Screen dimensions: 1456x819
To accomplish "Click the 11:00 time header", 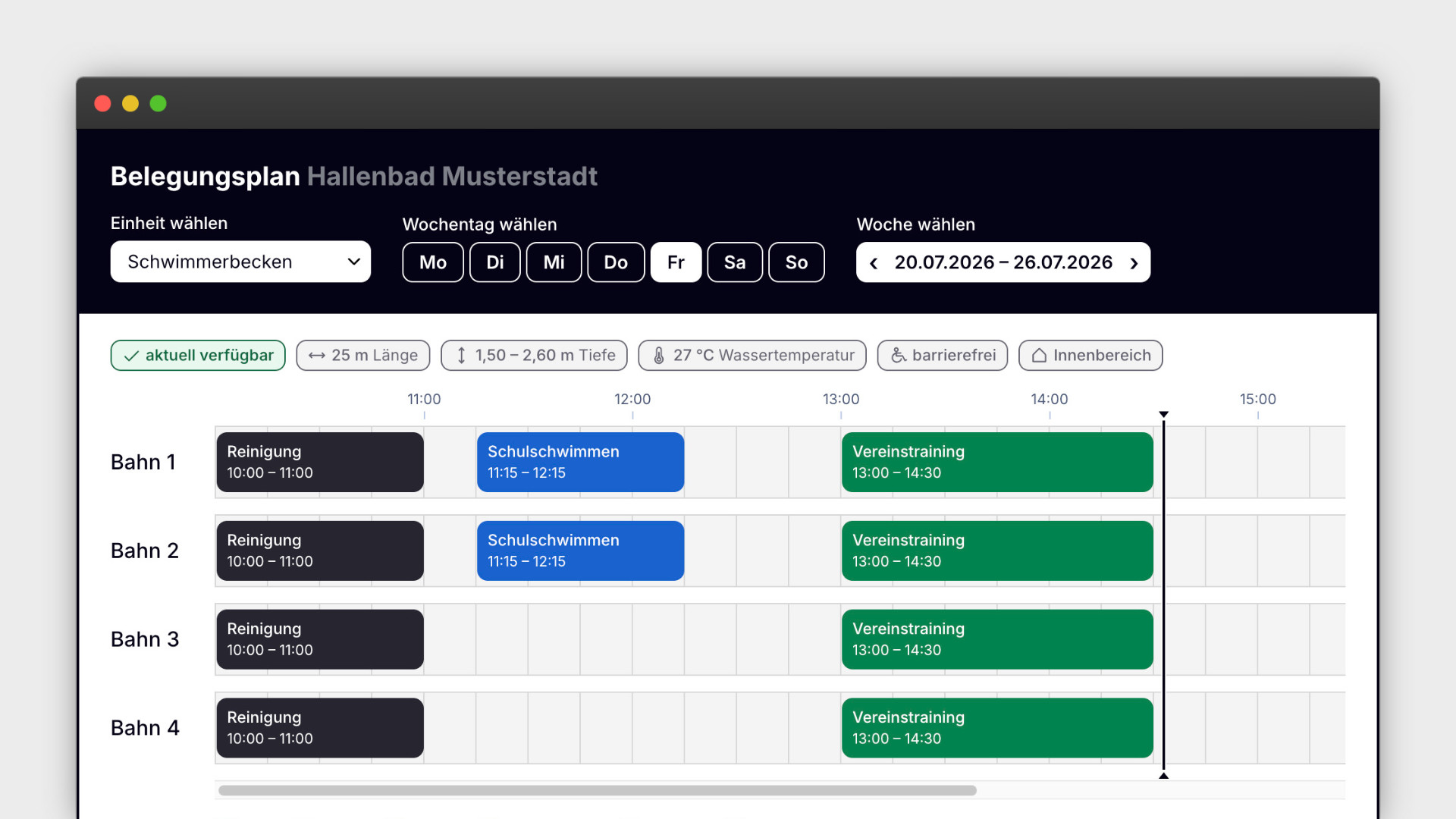I will click(x=424, y=400).
